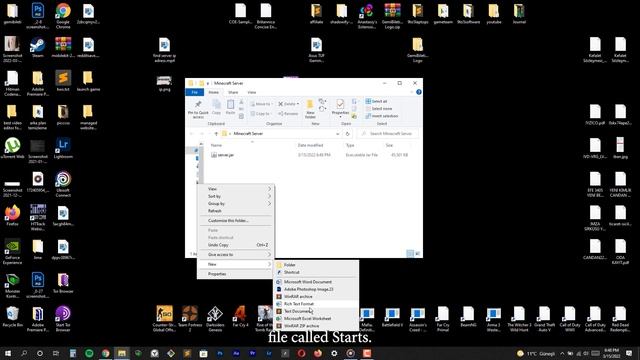The width and height of the screenshot is (640, 360).
Task: Click the Minecraft Server address path
Action: (x=248, y=133)
